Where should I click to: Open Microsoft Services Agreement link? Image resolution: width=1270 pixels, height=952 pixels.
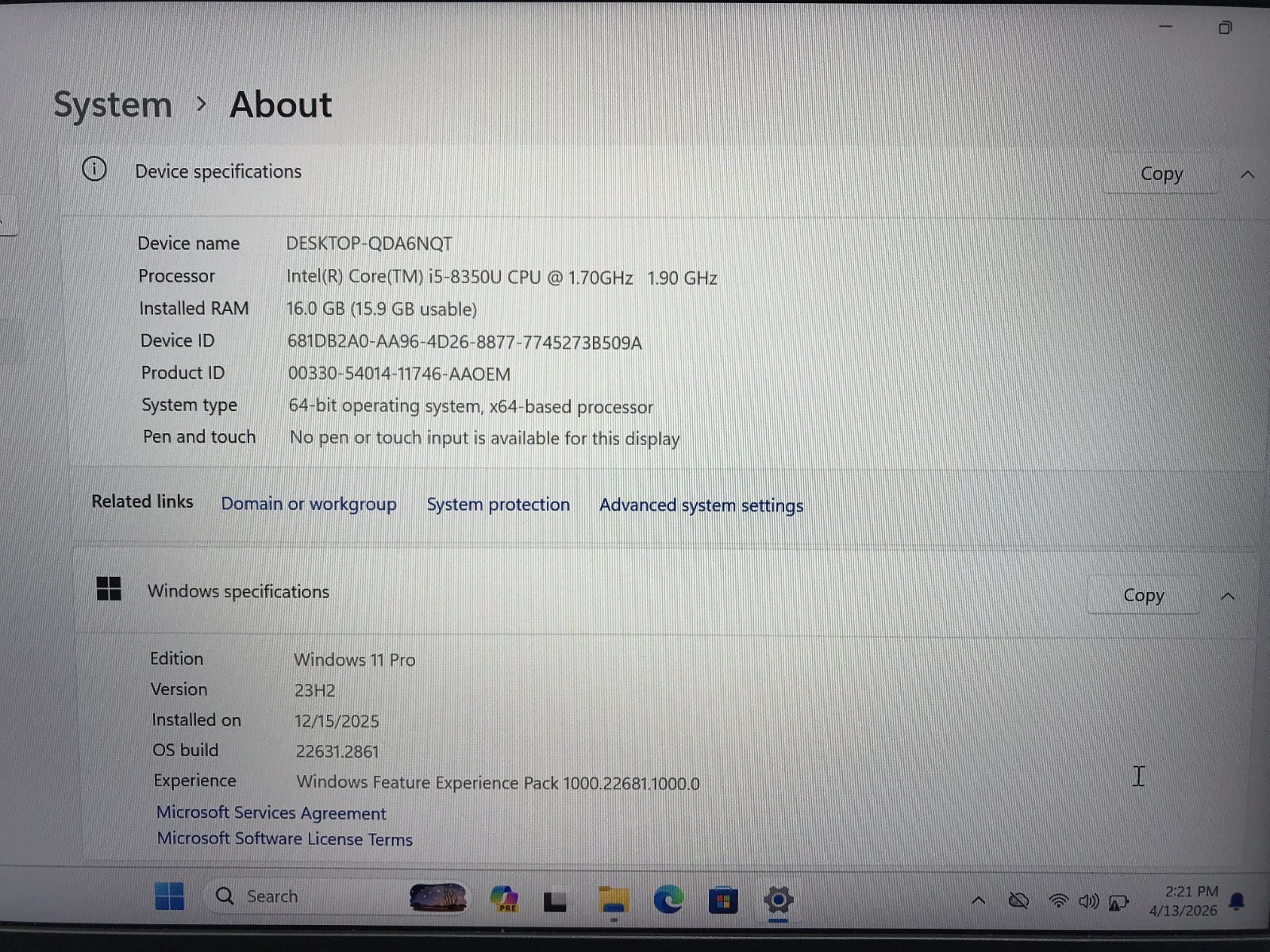pyautogui.click(x=271, y=812)
